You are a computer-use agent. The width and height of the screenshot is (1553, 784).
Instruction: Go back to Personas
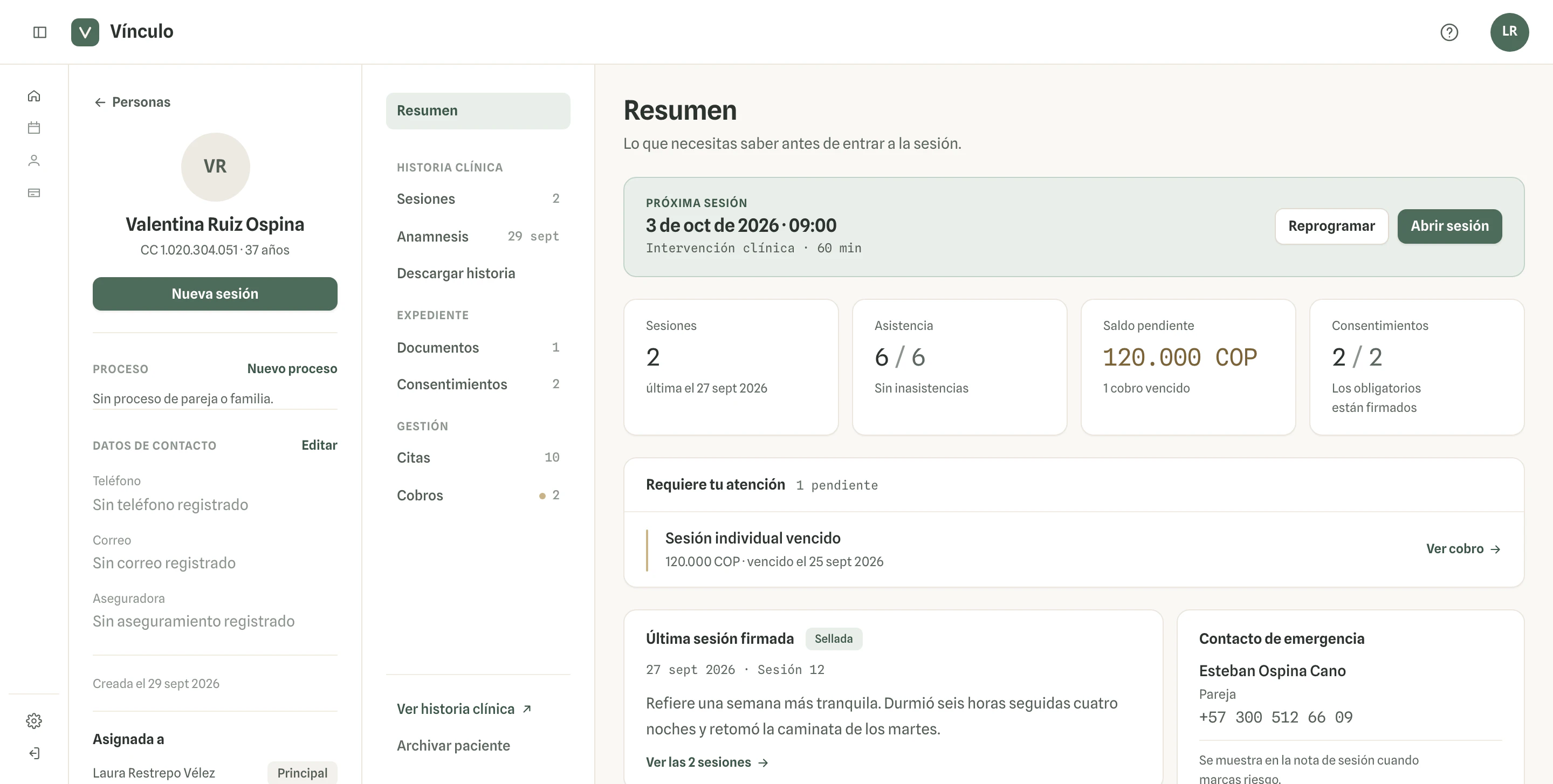pos(132,102)
